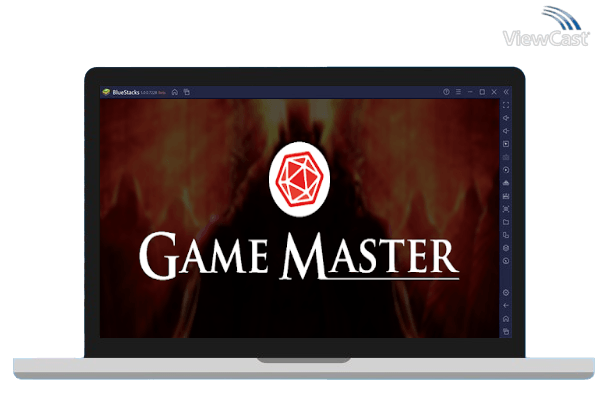Click the volume up icon

pos(506,118)
